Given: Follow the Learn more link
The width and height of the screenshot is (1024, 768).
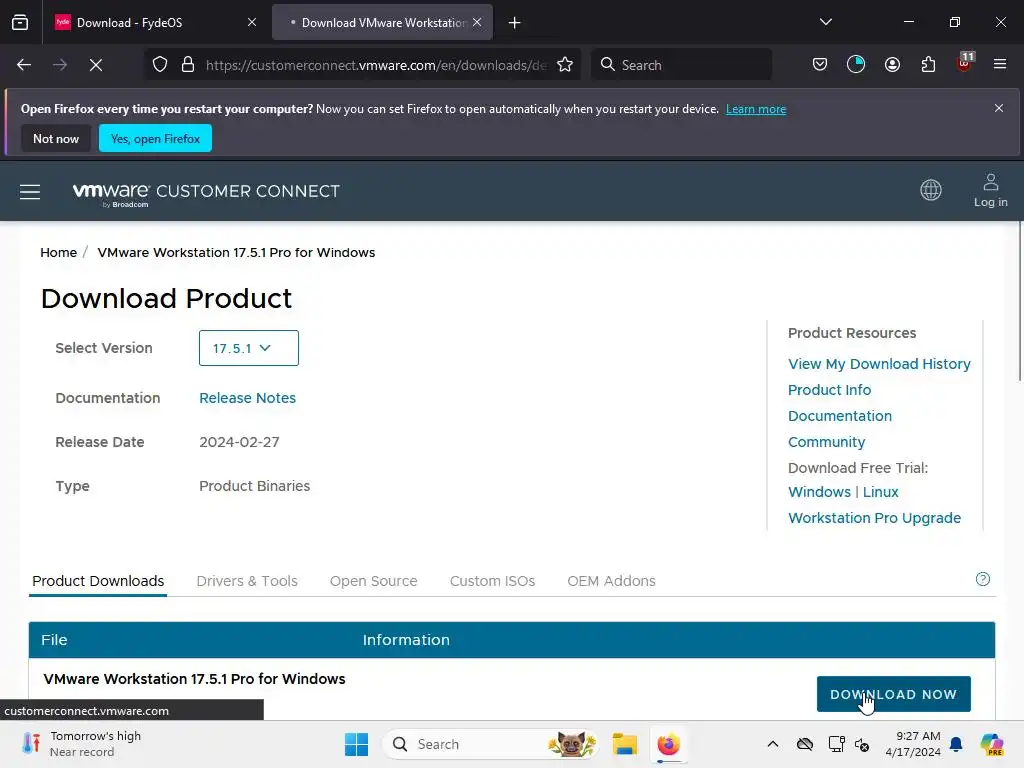Looking at the screenshot, I should (x=756, y=109).
